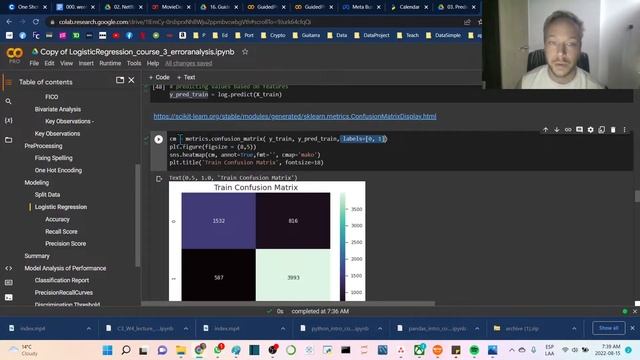640x360 pixels.
Task: Reload the browser page
Action: (x=36, y=22)
